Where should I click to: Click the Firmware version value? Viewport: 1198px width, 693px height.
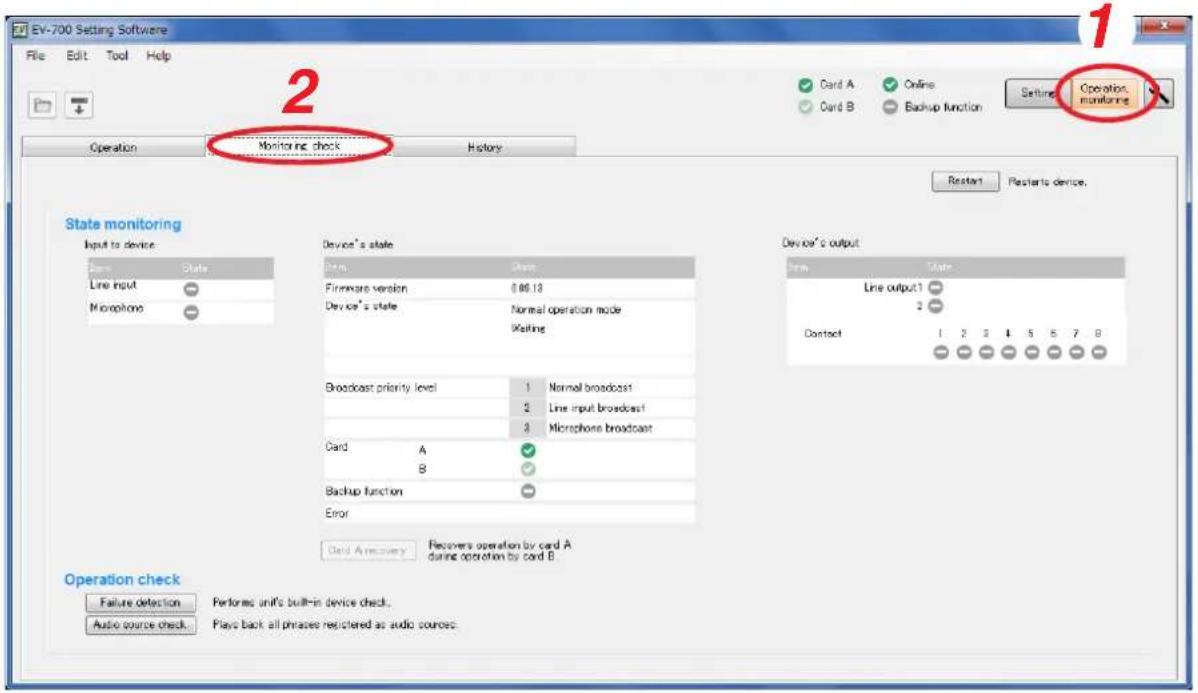tap(527, 289)
